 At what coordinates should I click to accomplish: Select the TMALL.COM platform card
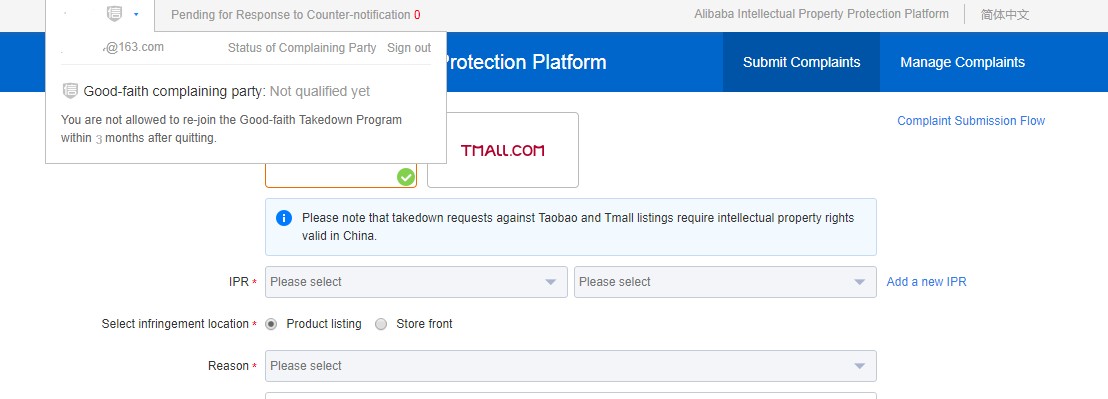tap(502, 150)
